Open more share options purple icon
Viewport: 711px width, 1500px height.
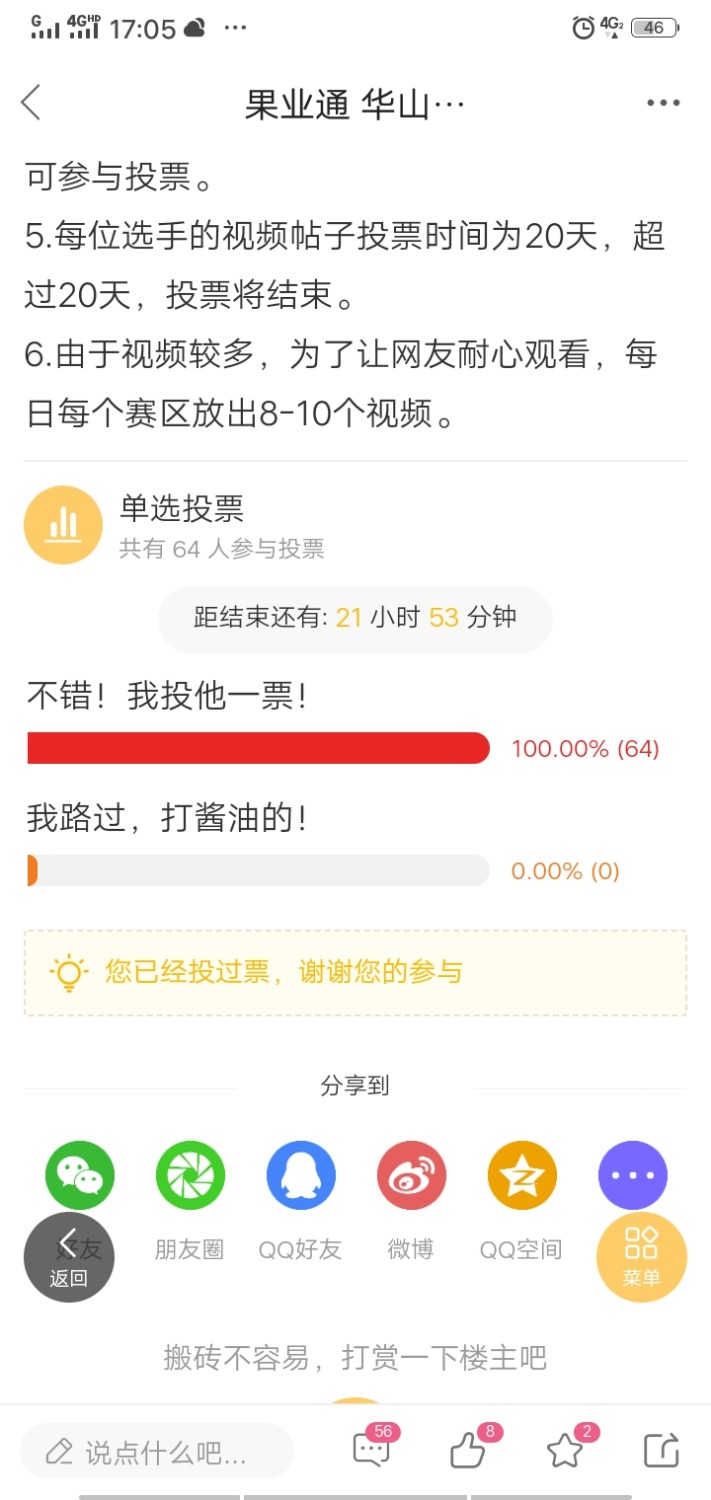pos(632,1175)
